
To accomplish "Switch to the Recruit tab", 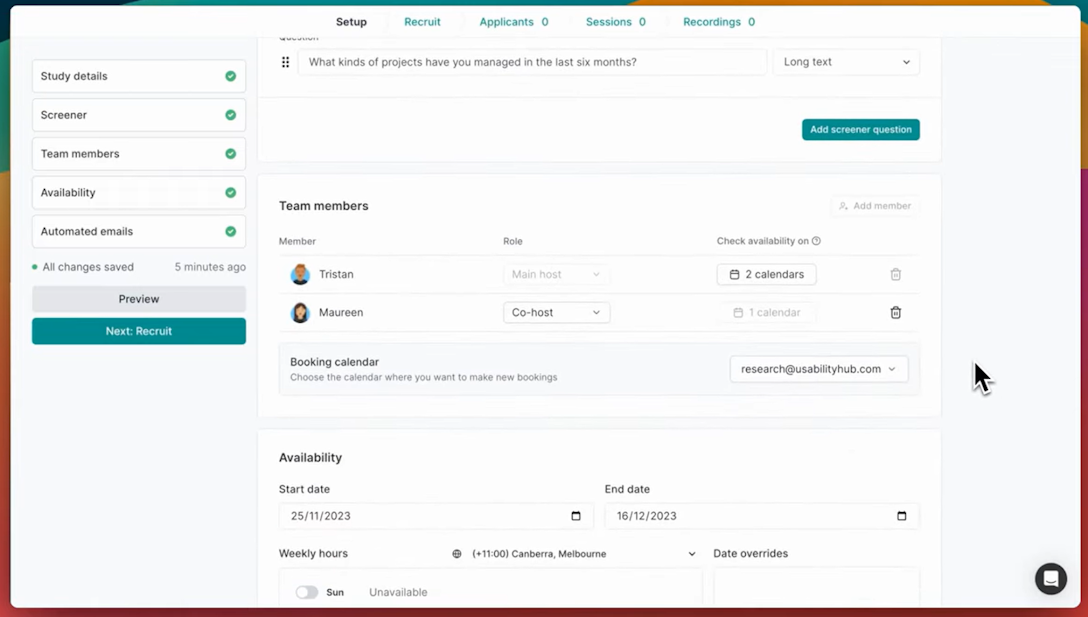I will click(422, 21).
